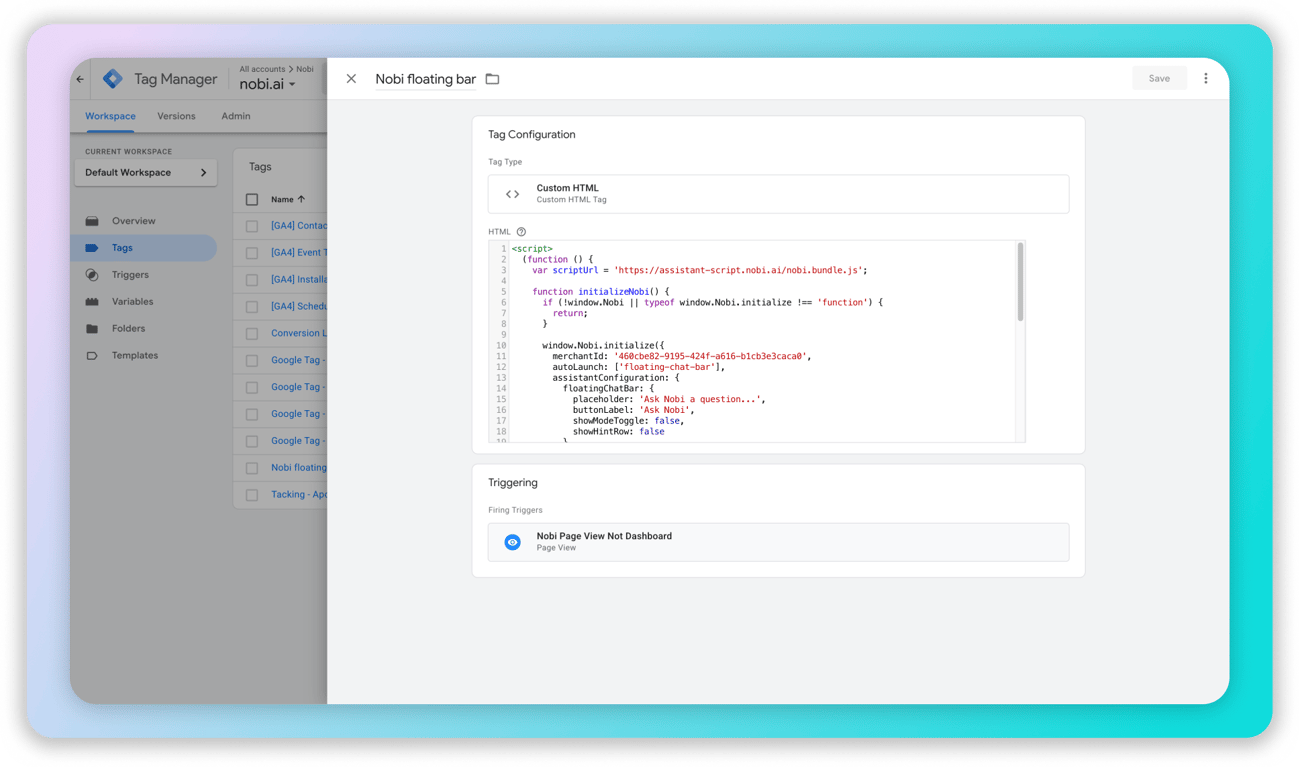This screenshot has width=1300, height=768.
Task: Click the Variables sidebar icon
Action: (92, 302)
